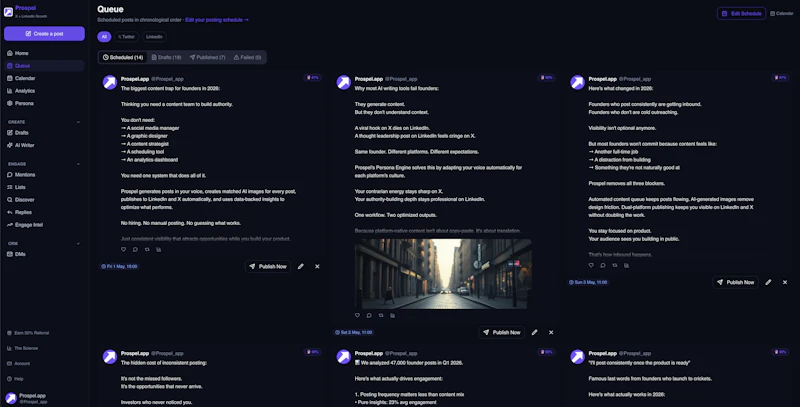This screenshot has width=800, height=407.
Task: Click the Prospel.app profile at sidebar bottom
Action: pos(26,398)
